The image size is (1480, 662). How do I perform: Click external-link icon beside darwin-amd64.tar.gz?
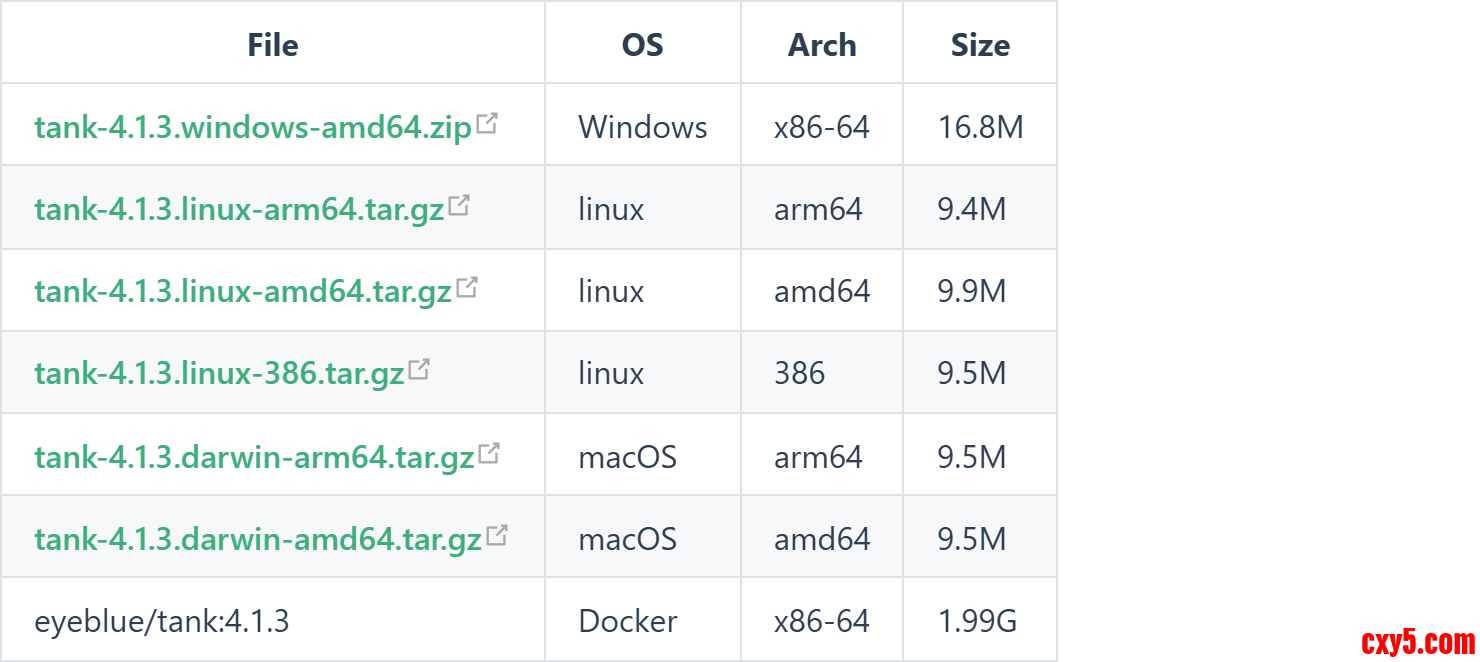click(x=497, y=536)
